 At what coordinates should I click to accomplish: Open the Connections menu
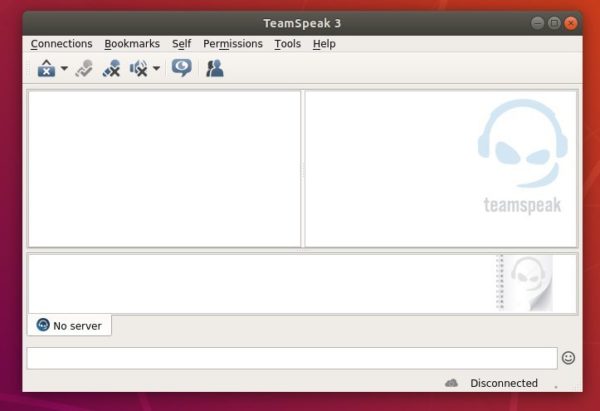61,44
